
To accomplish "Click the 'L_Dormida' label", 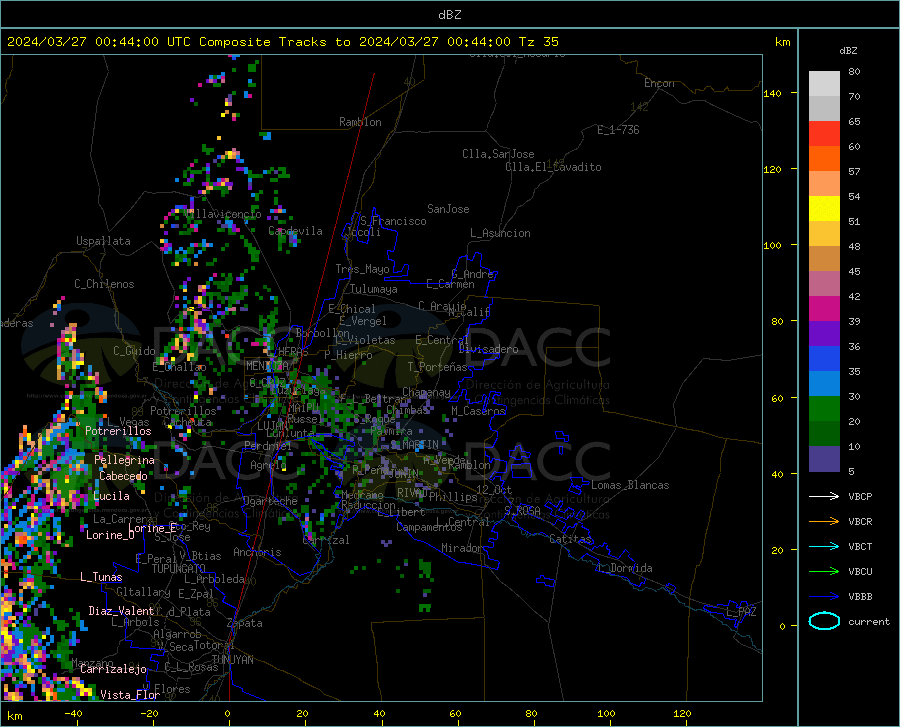I will pos(625,568).
